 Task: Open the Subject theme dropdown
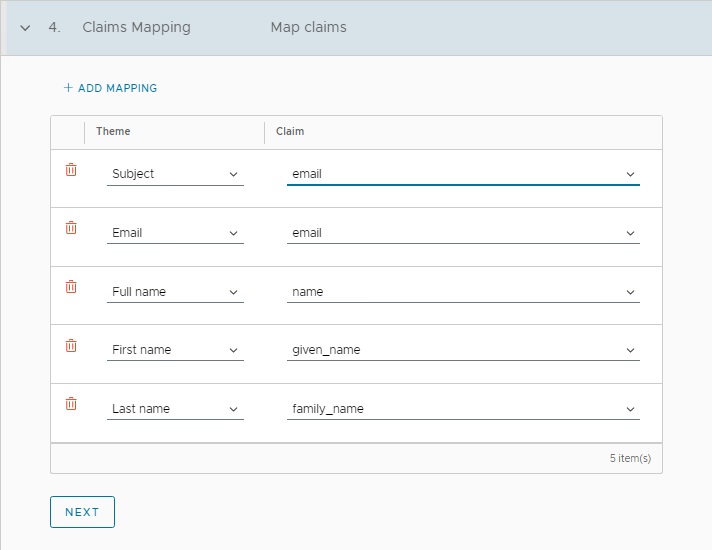click(175, 174)
